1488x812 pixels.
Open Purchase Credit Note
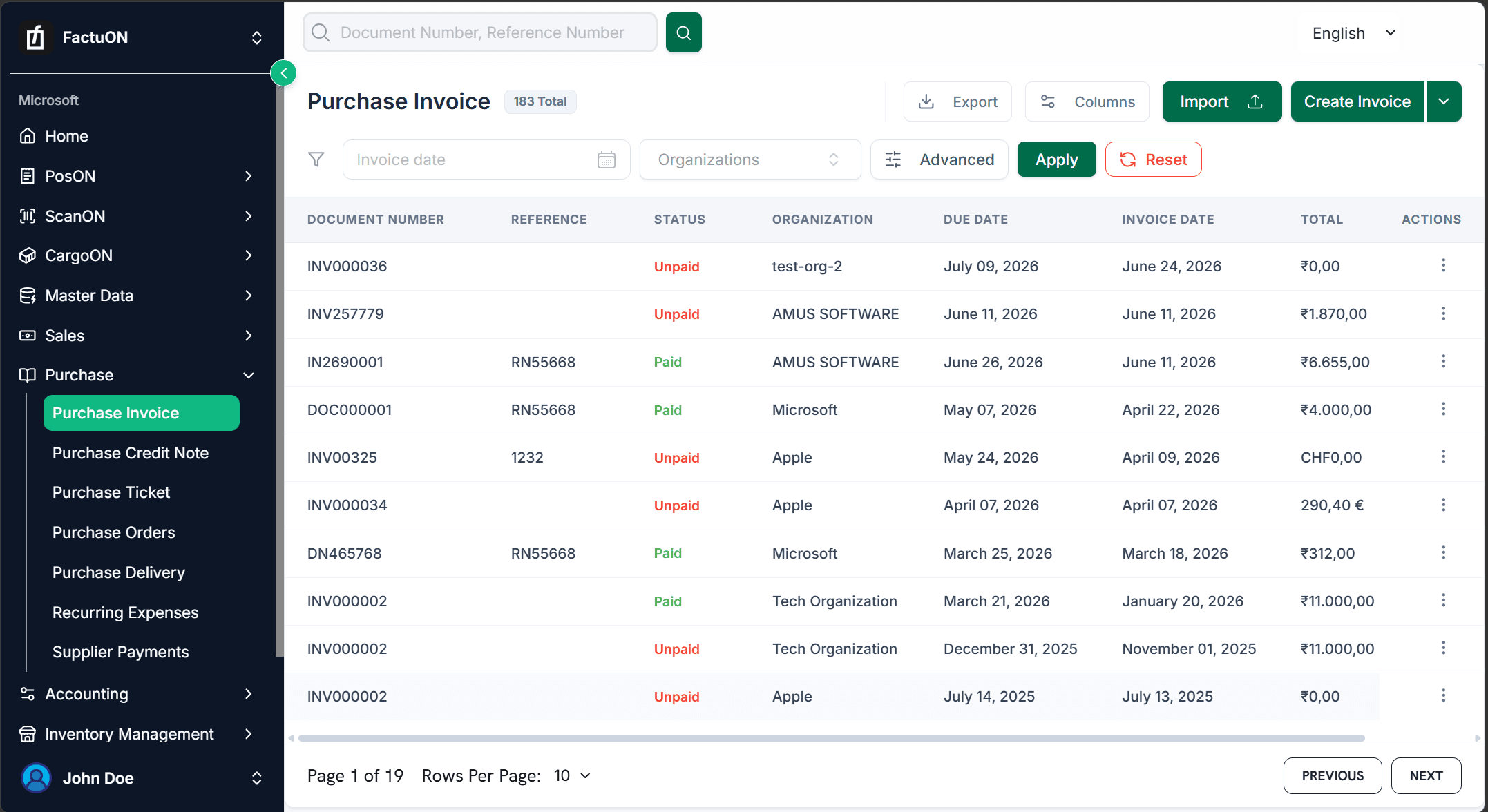coord(131,453)
